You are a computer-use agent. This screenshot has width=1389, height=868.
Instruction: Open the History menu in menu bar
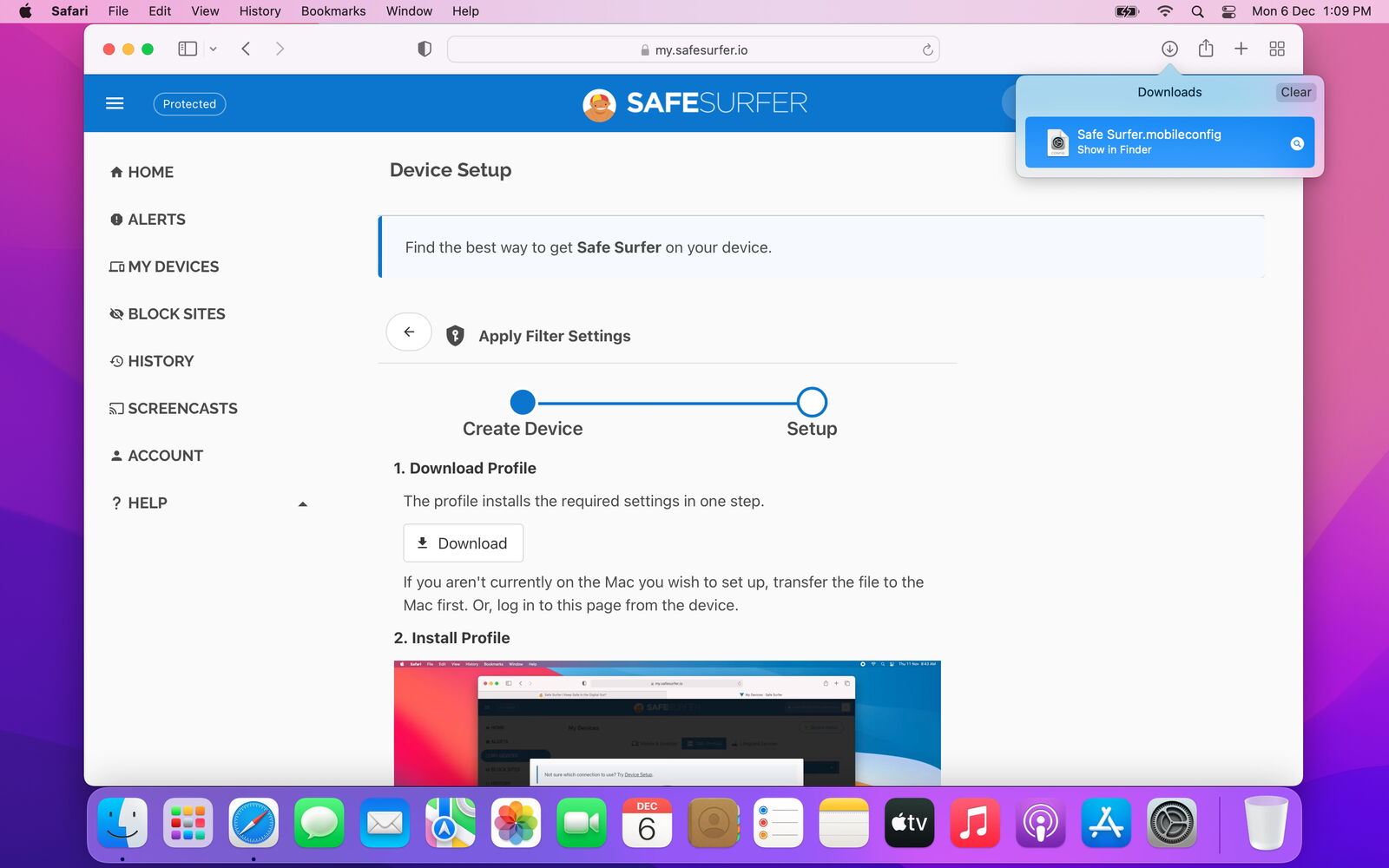coord(260,11)
